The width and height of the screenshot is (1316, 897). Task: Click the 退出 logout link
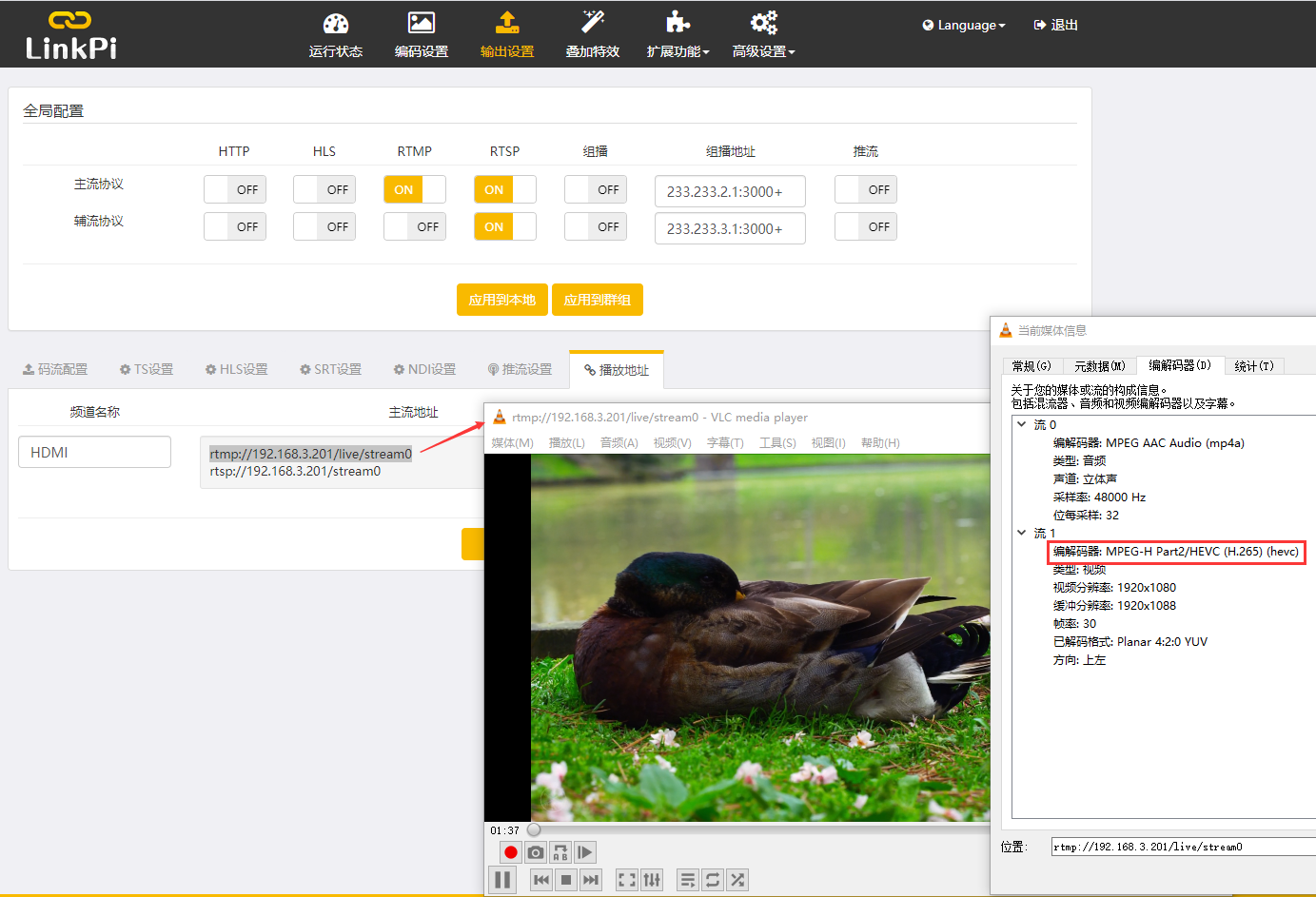tap(1055, 25)
